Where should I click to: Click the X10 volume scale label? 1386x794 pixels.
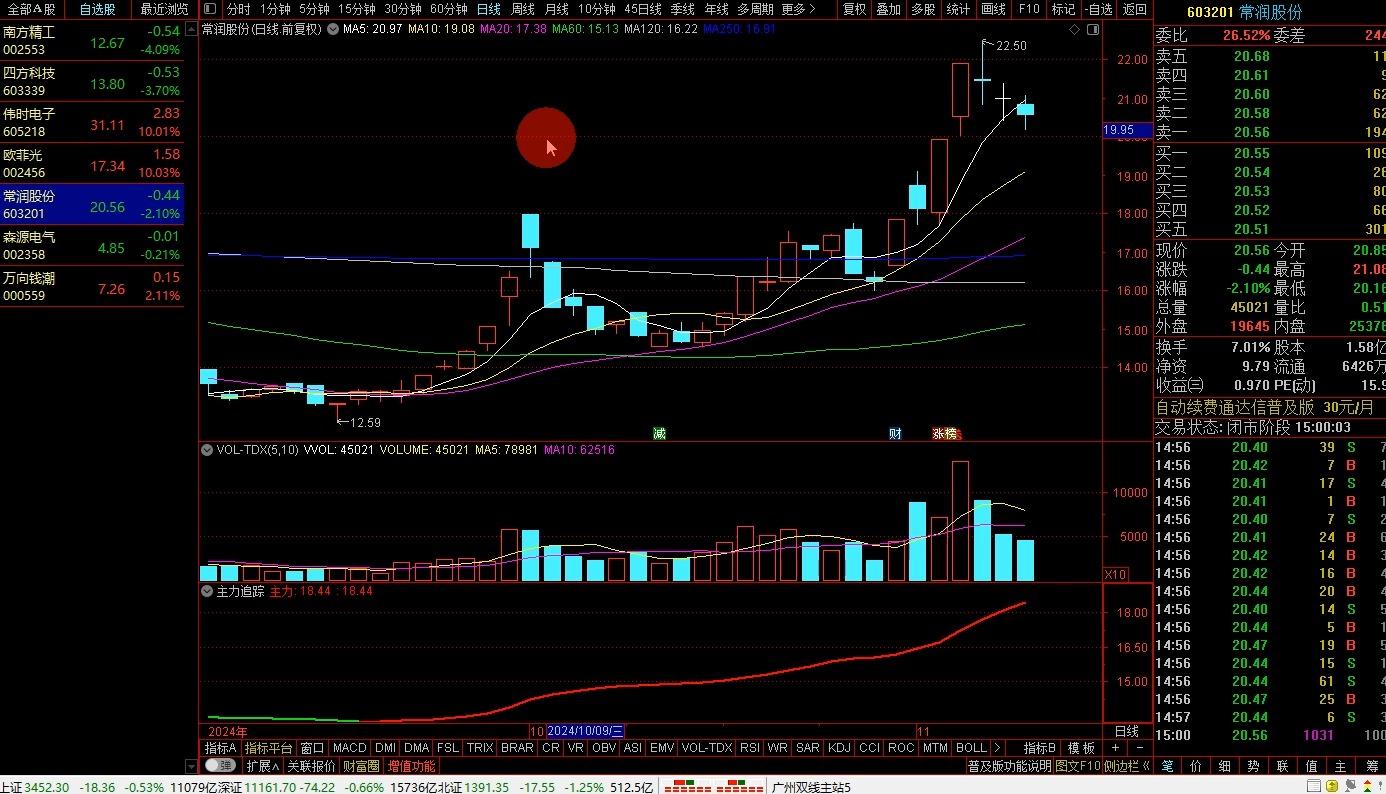(x=1115, y=575)
